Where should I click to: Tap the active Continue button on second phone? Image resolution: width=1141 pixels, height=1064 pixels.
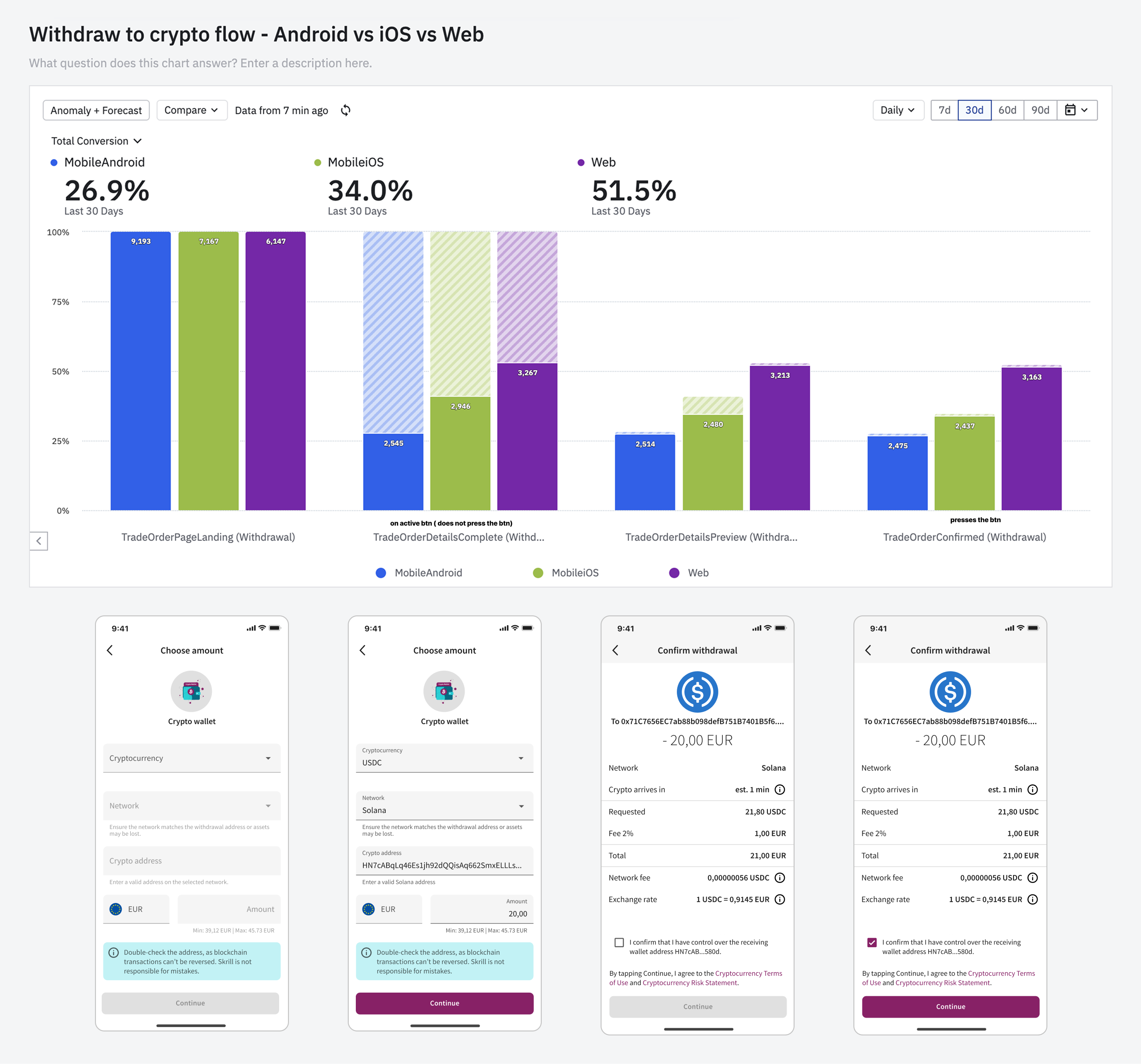[x=445, y=1003]
